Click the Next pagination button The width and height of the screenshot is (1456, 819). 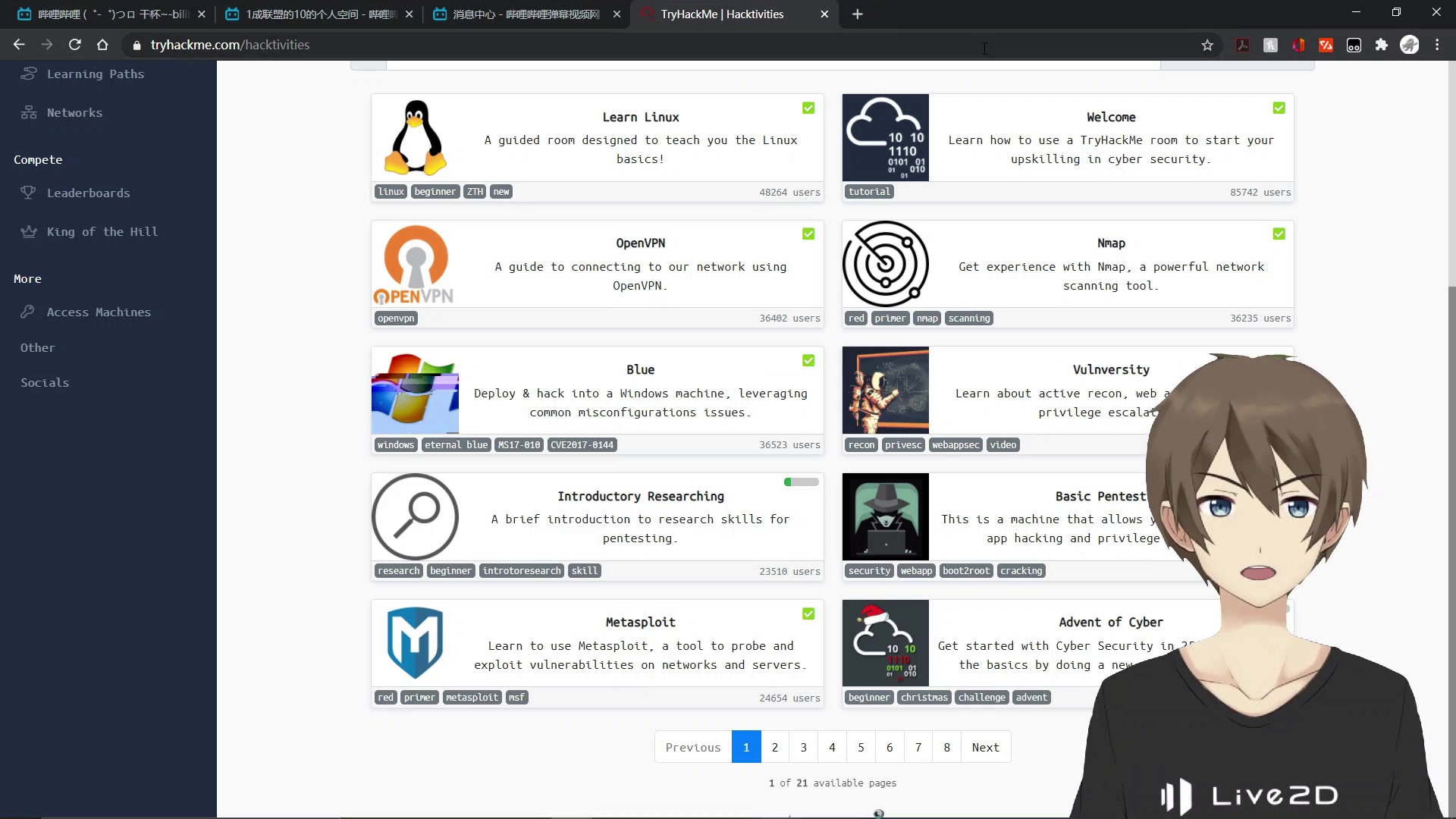coord(986,747)
